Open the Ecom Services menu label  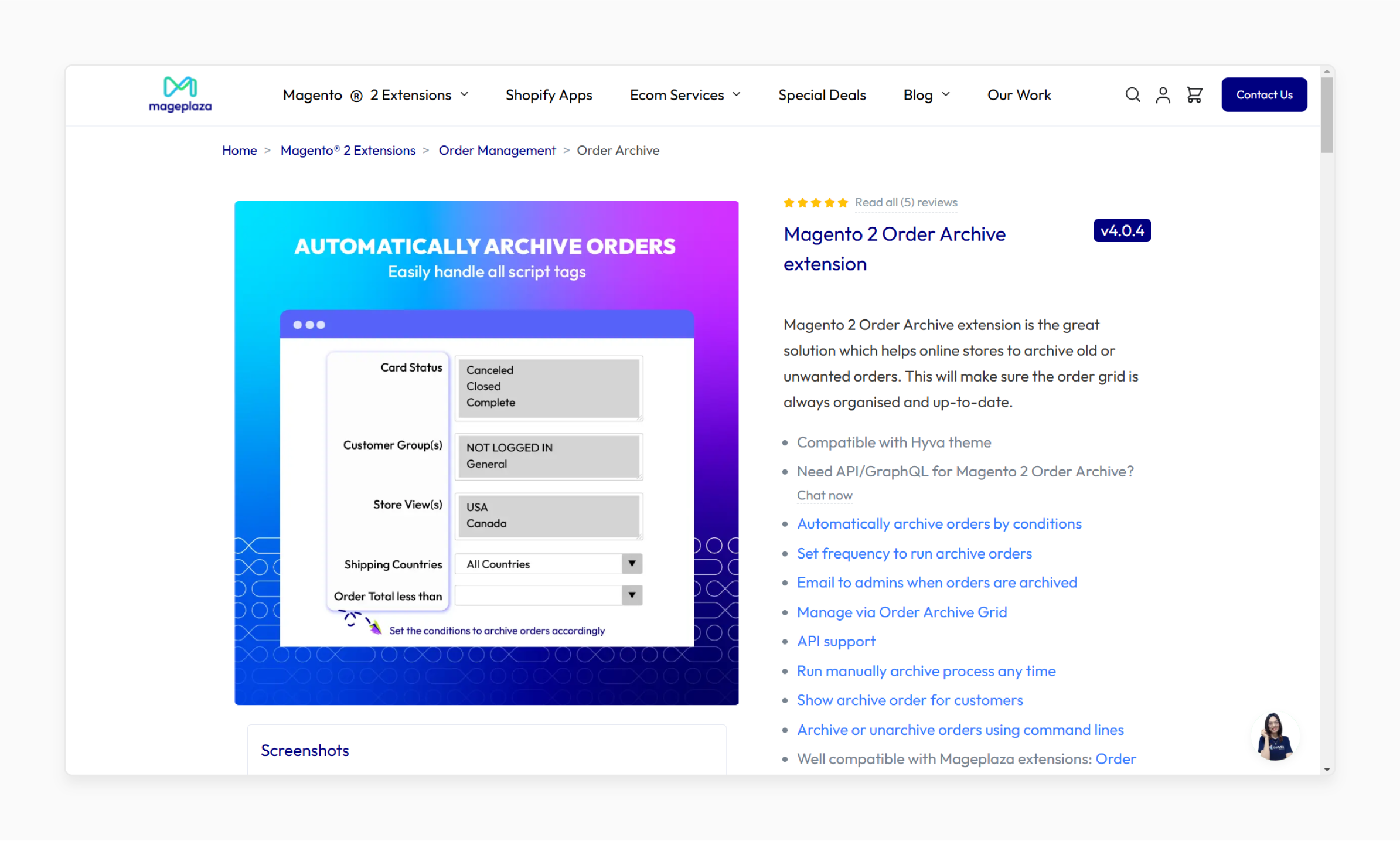tap(677, 95)
